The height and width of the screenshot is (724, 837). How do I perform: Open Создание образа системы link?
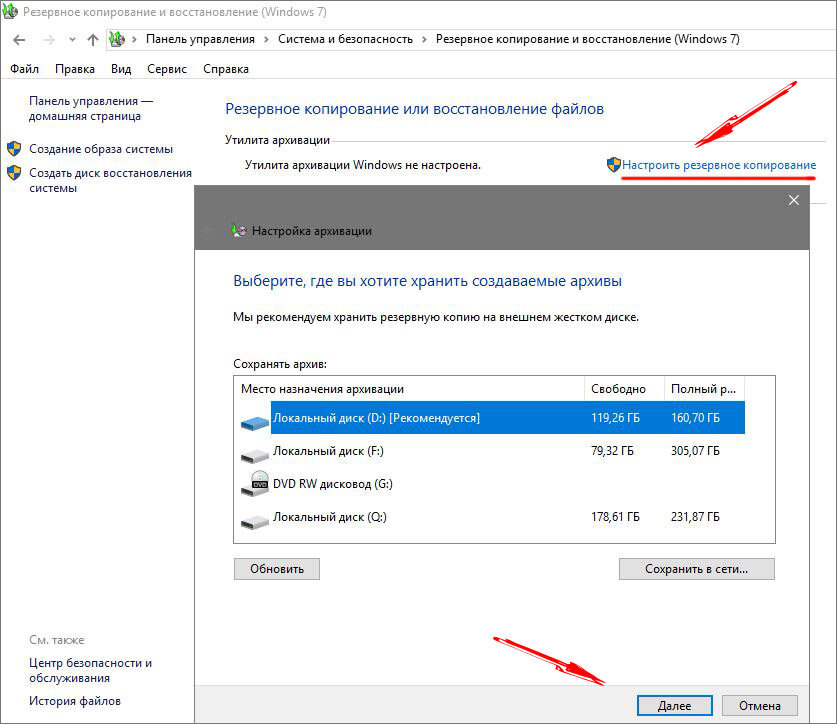[101, 149]
